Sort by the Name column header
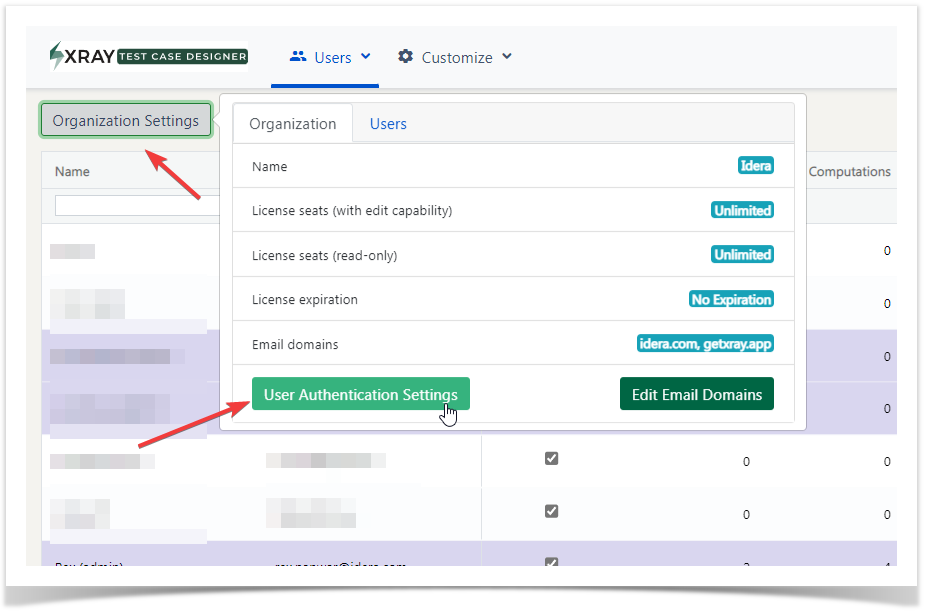931x615 pixels. (72, 172)
